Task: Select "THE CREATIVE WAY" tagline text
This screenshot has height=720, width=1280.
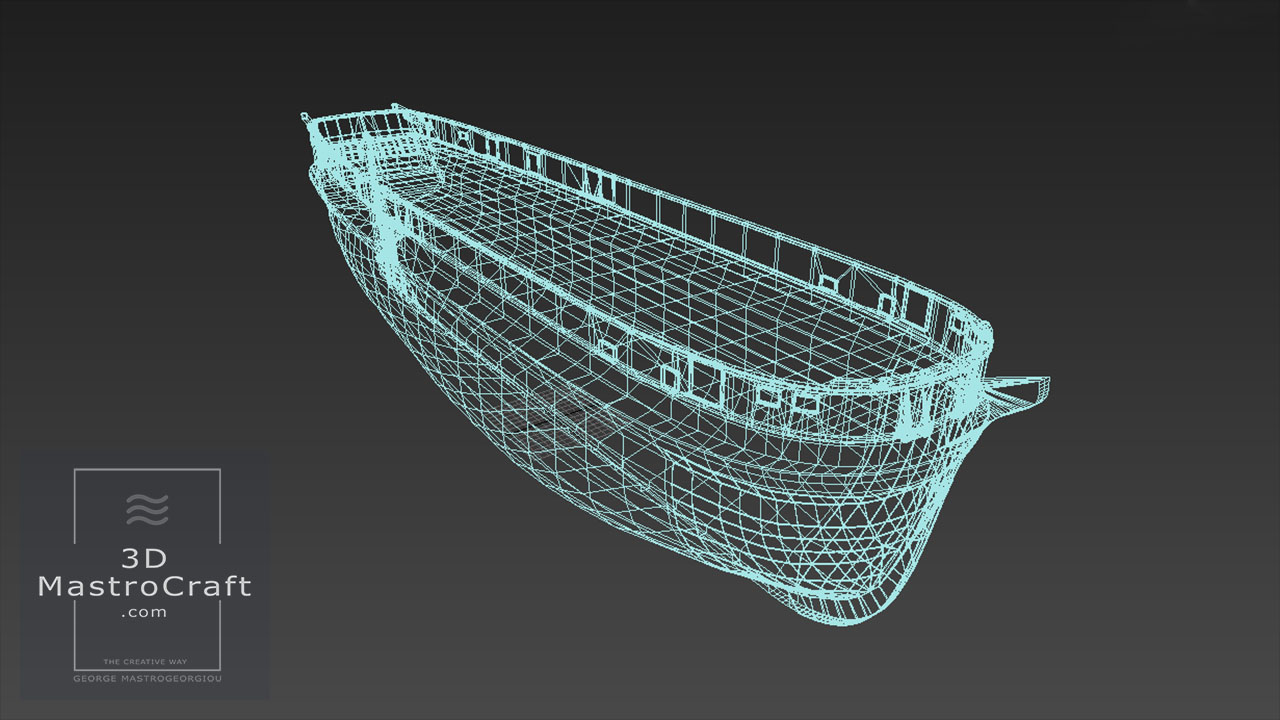Action: 146,662
